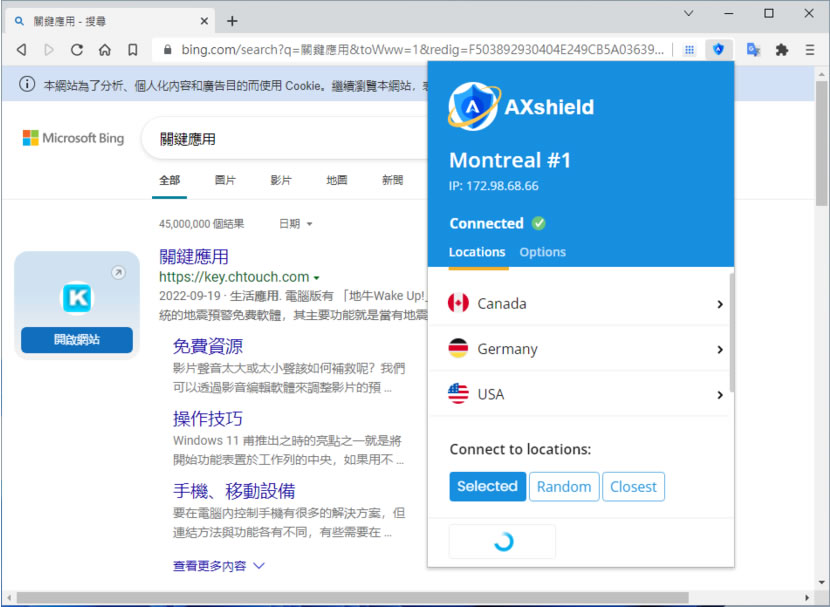Image resolution: width=830 pixels, height=607 pixels.
Task: Choose Random connection mode
Action: 564,486
